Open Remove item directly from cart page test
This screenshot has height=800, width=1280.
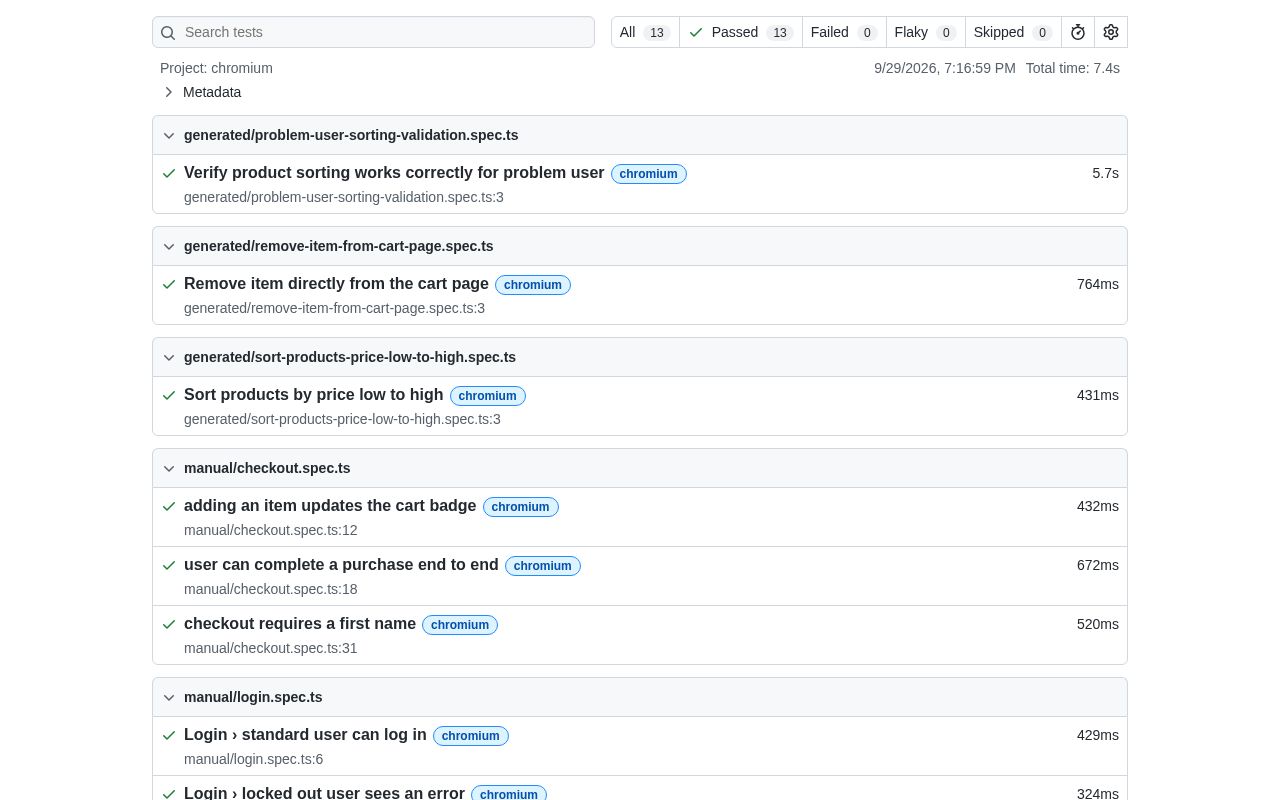336,284
